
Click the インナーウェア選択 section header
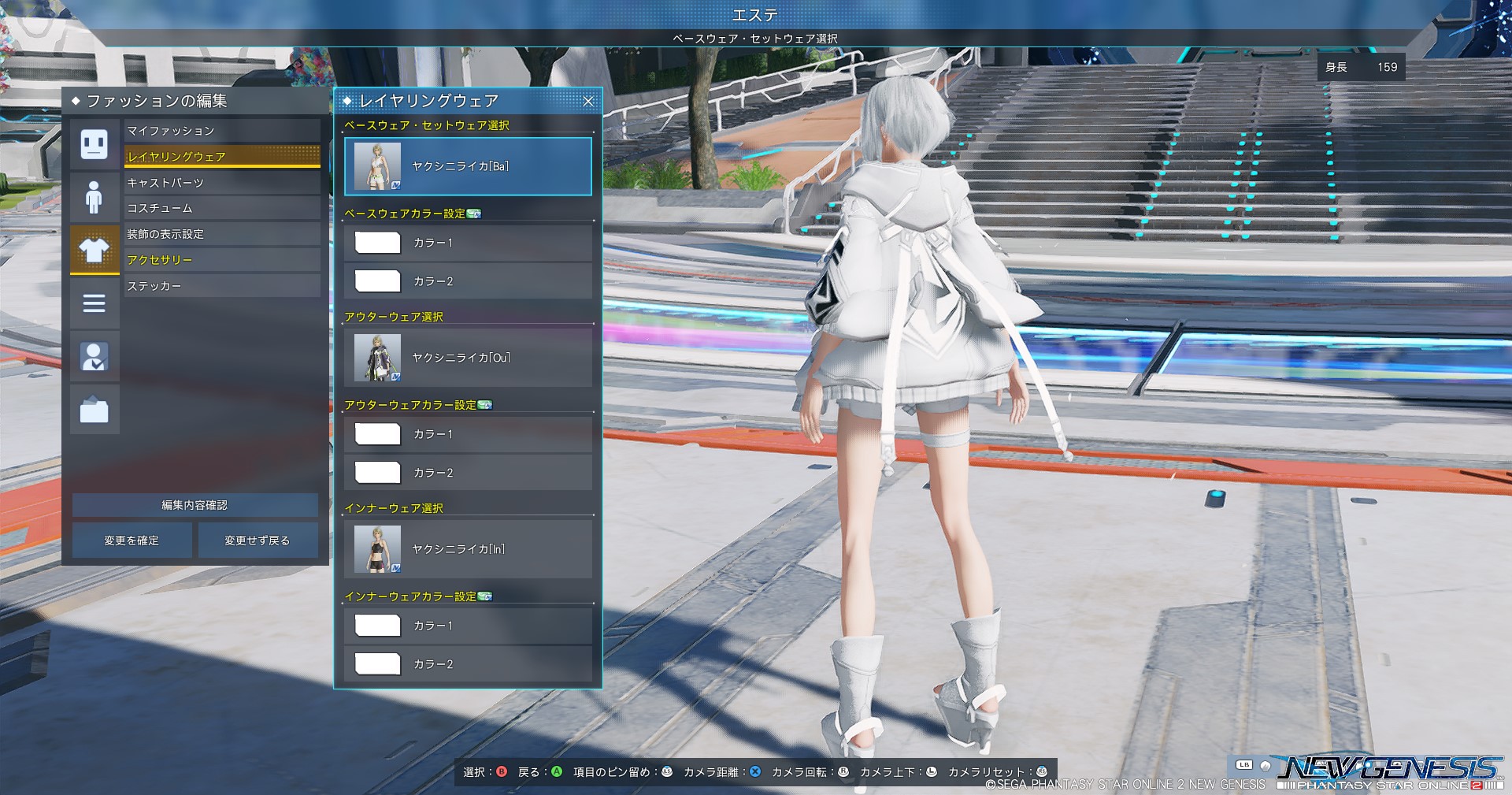coord(394,508)
